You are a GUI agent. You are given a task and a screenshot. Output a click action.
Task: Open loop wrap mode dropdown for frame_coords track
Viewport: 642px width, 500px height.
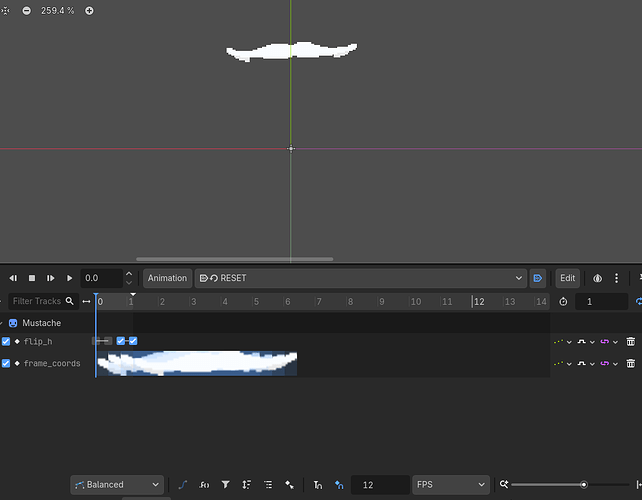(x=609, y=364)
